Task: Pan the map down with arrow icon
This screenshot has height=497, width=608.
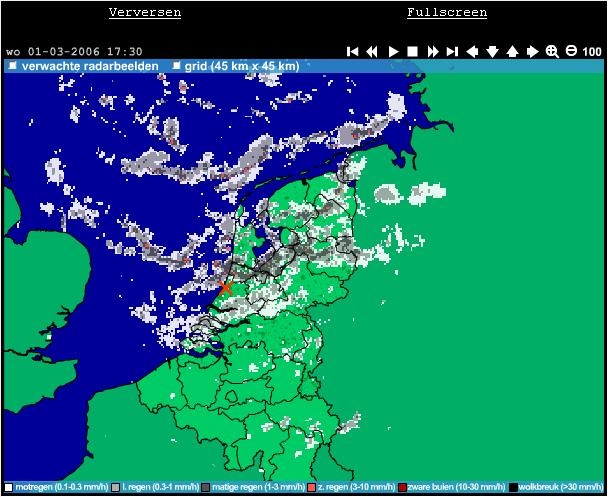Action: click(x=492, y=51)
